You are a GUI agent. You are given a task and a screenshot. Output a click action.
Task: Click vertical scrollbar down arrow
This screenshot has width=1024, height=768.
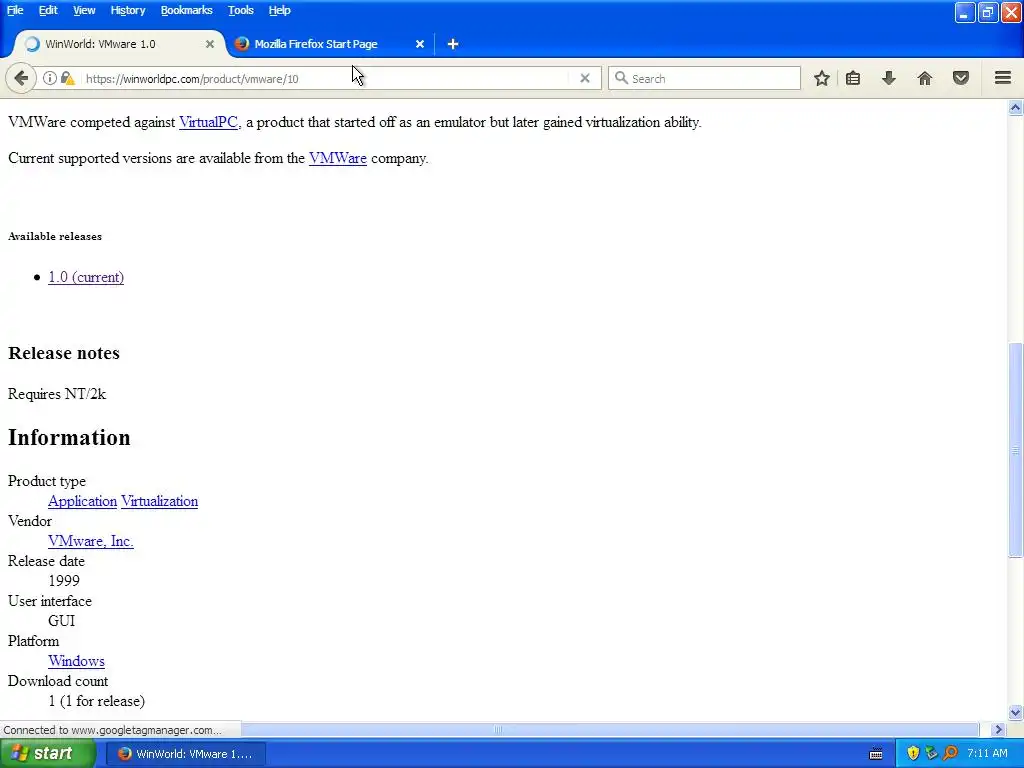pyautogui.click(x=1016, y=712)
